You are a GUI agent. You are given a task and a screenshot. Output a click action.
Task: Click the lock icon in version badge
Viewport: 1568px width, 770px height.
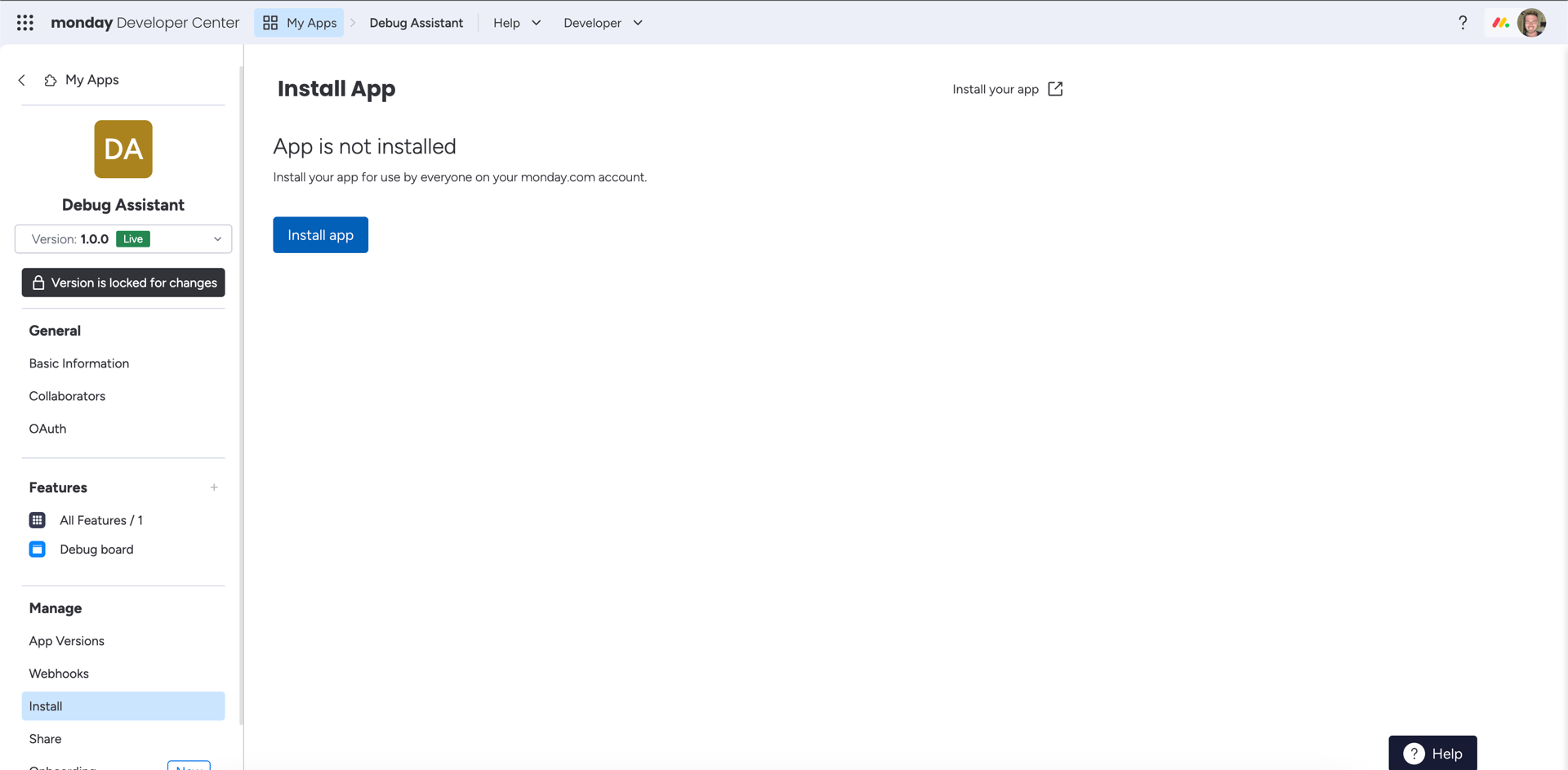pyautogui.click(x=38, y=283)
